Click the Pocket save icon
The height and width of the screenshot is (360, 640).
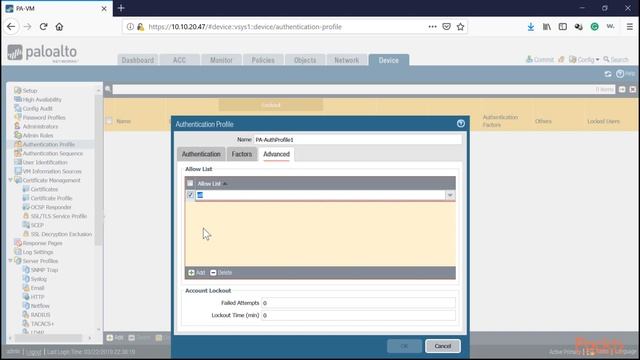click(447, 27)
